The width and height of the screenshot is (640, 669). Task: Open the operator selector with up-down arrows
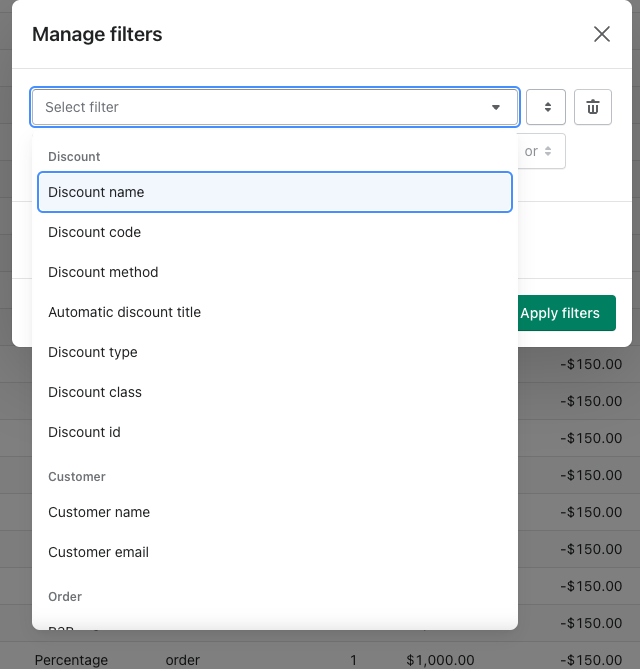[546, 107]
